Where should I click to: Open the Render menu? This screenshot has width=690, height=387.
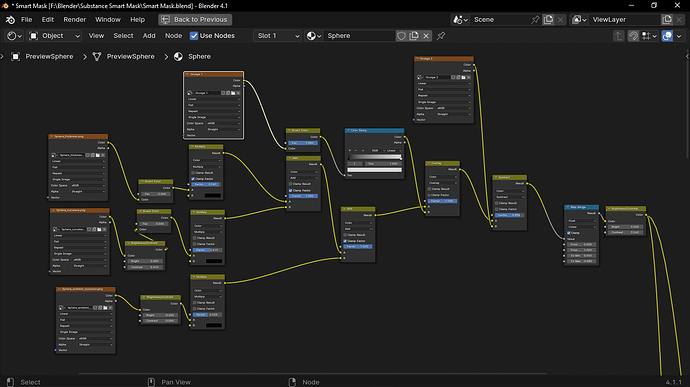click(74, 20)
